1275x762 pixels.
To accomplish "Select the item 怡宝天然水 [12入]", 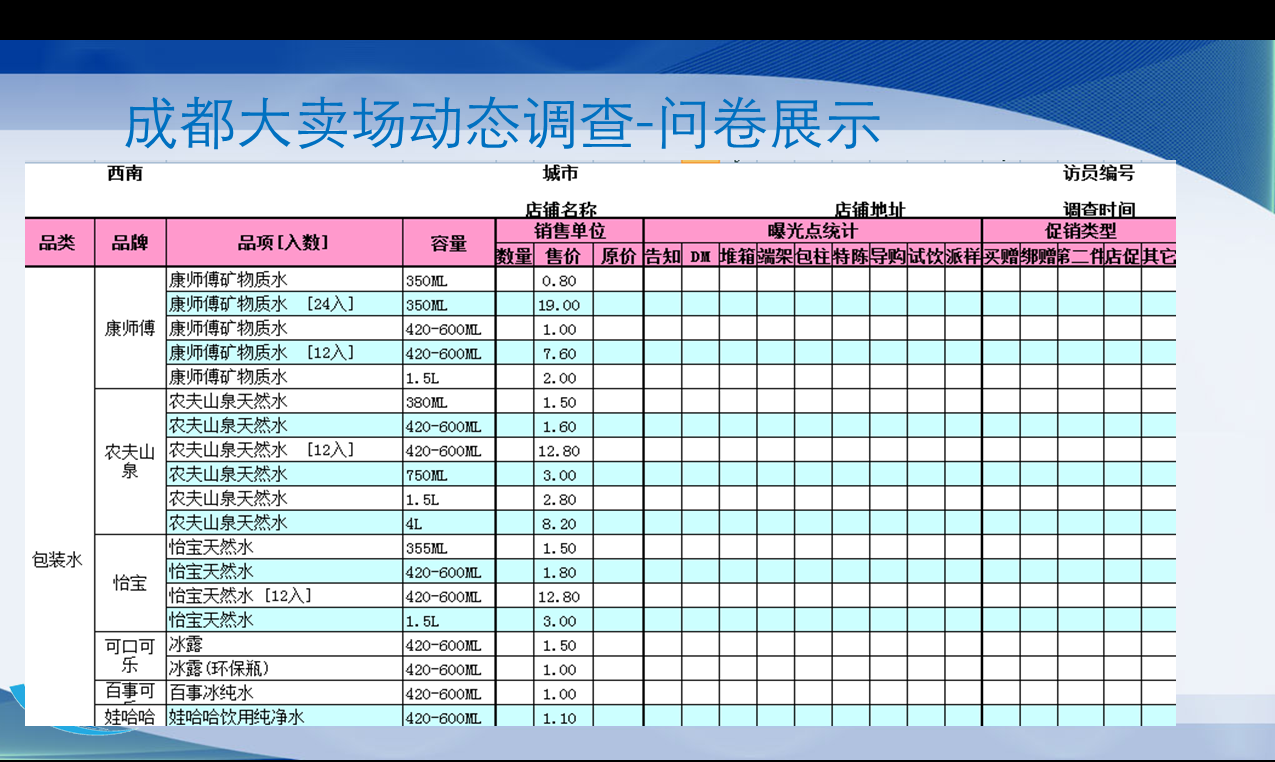I will coord(284,595).
